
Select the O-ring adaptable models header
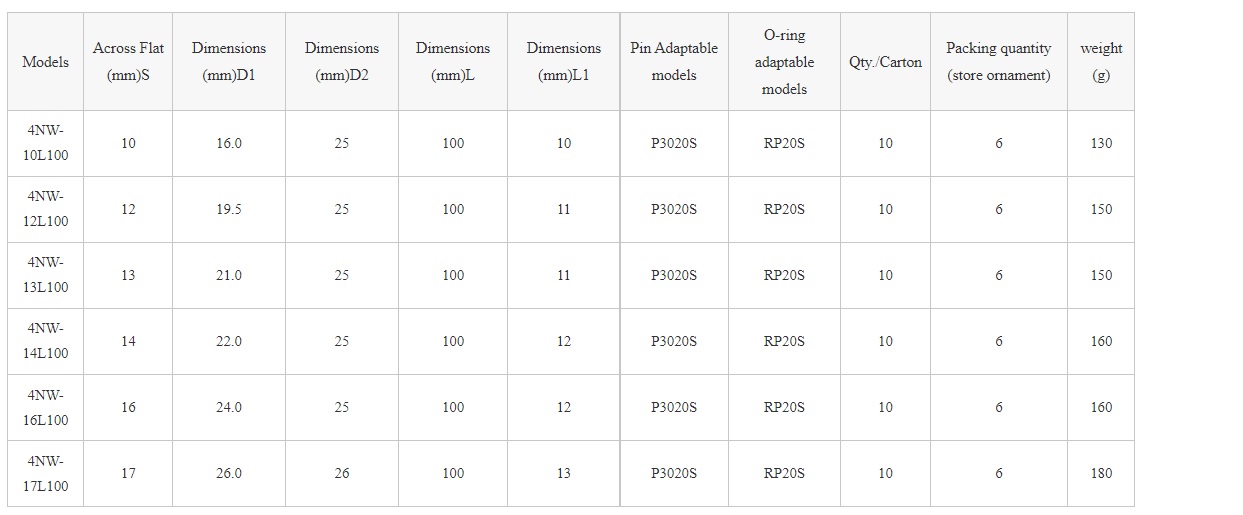pyautogui.click(x=784, y=62)
